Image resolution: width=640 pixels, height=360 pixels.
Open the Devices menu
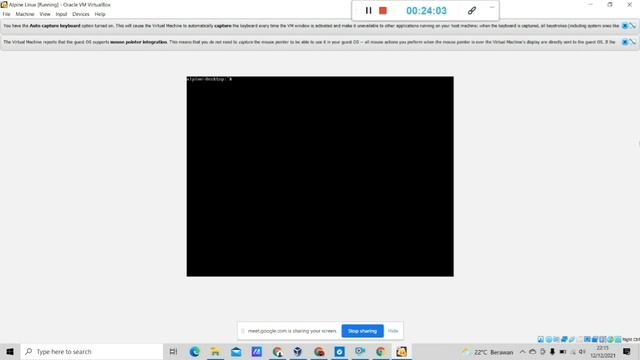(80, 14)
